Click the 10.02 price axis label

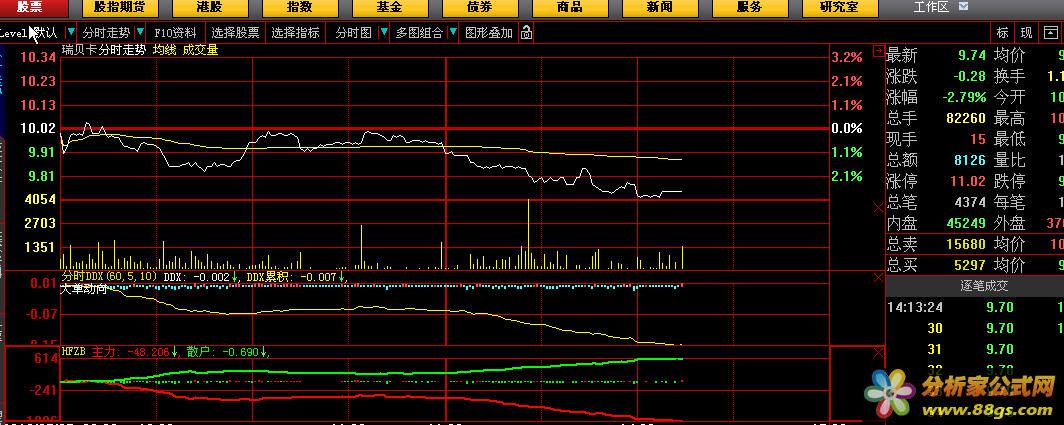37,128
